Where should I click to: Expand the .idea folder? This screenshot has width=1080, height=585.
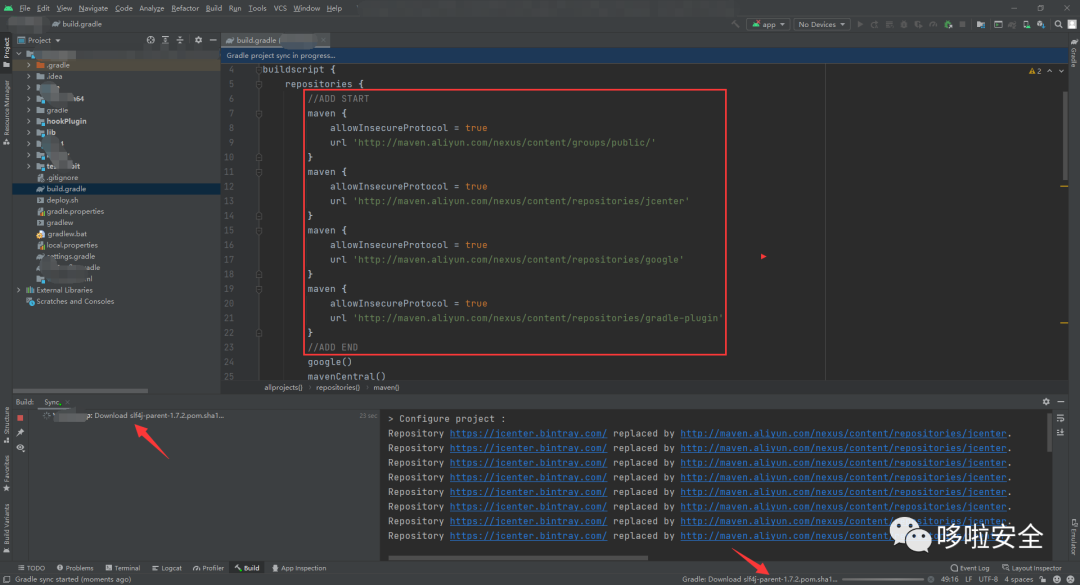[28, 76]
